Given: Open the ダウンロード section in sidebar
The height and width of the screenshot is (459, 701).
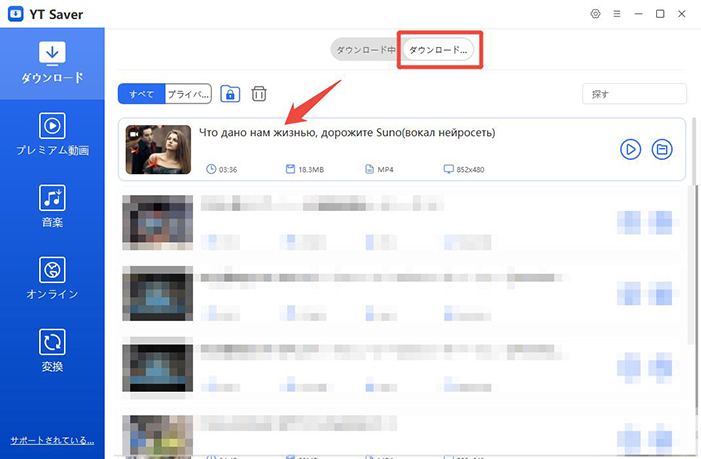Looking at the screenshot, I should click(x=52, y=62).
